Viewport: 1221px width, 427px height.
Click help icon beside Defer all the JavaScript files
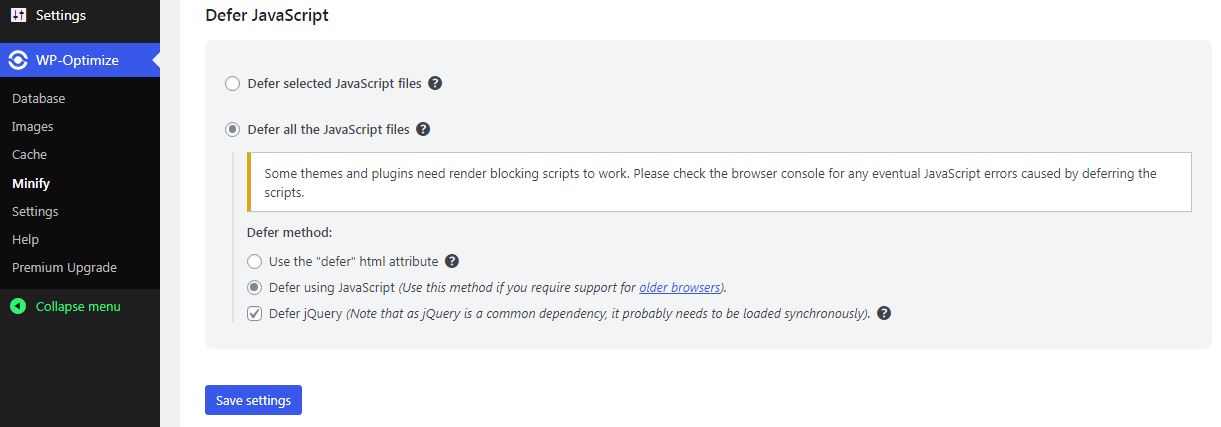tap(423, 129)
